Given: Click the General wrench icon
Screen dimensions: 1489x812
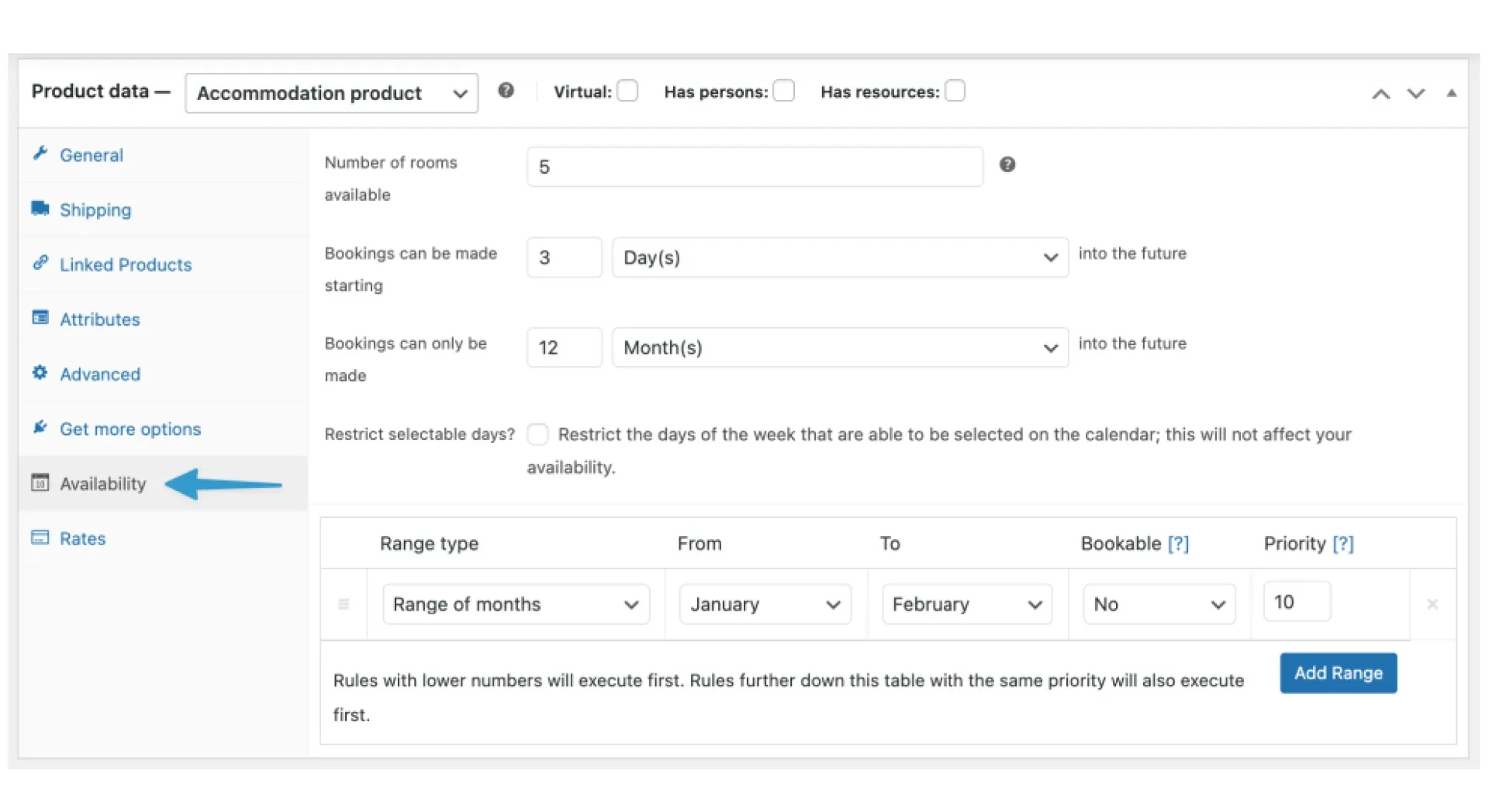Looking at the screenshot, I should (40, 154).
